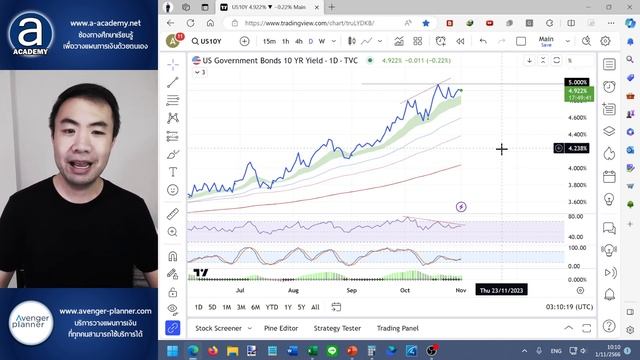This screenshot has width=640, height=360.
Task: Open the candlestick chart type selector
Action: click(351, 41)
